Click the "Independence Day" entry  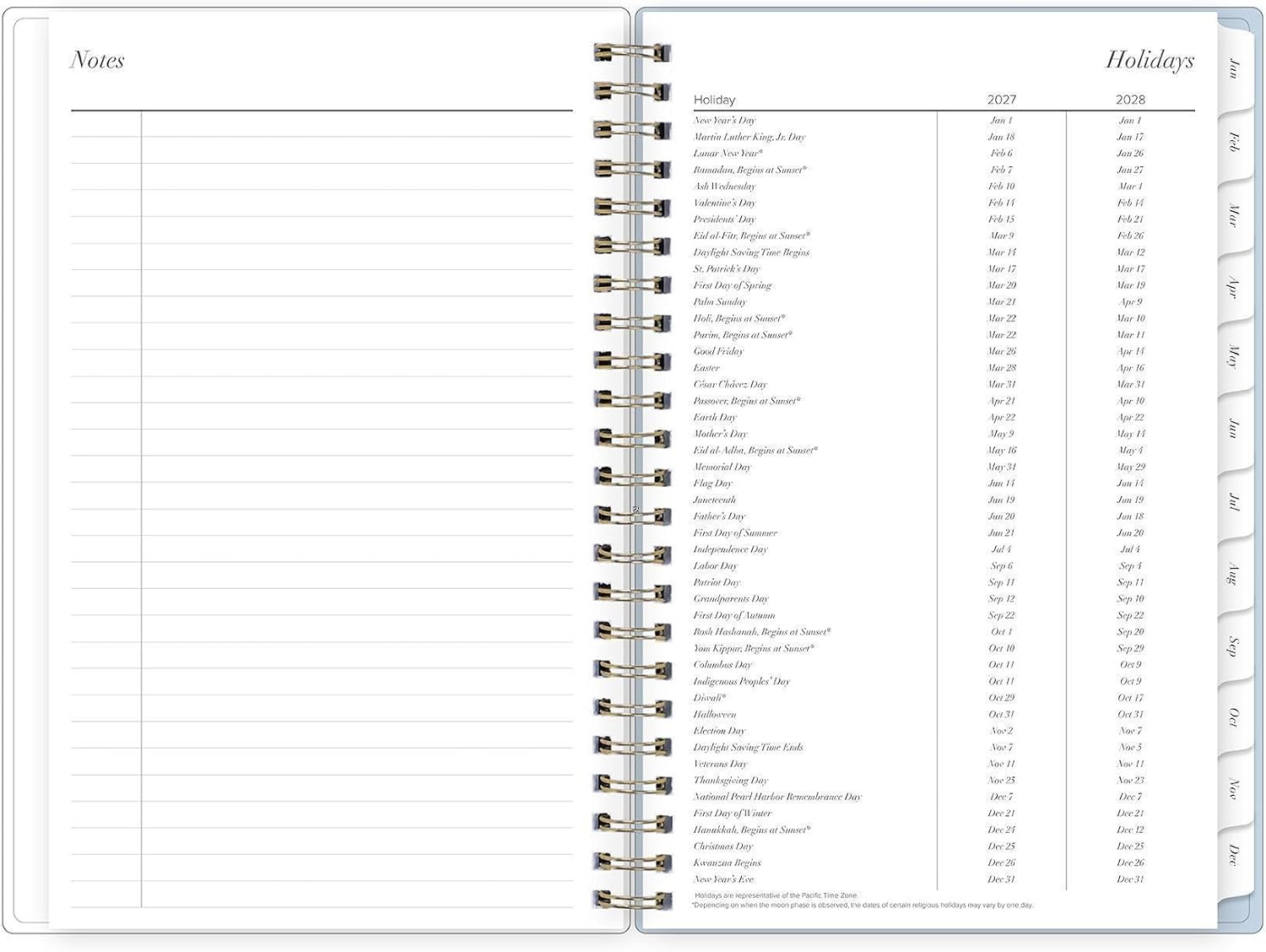point(730,549)
